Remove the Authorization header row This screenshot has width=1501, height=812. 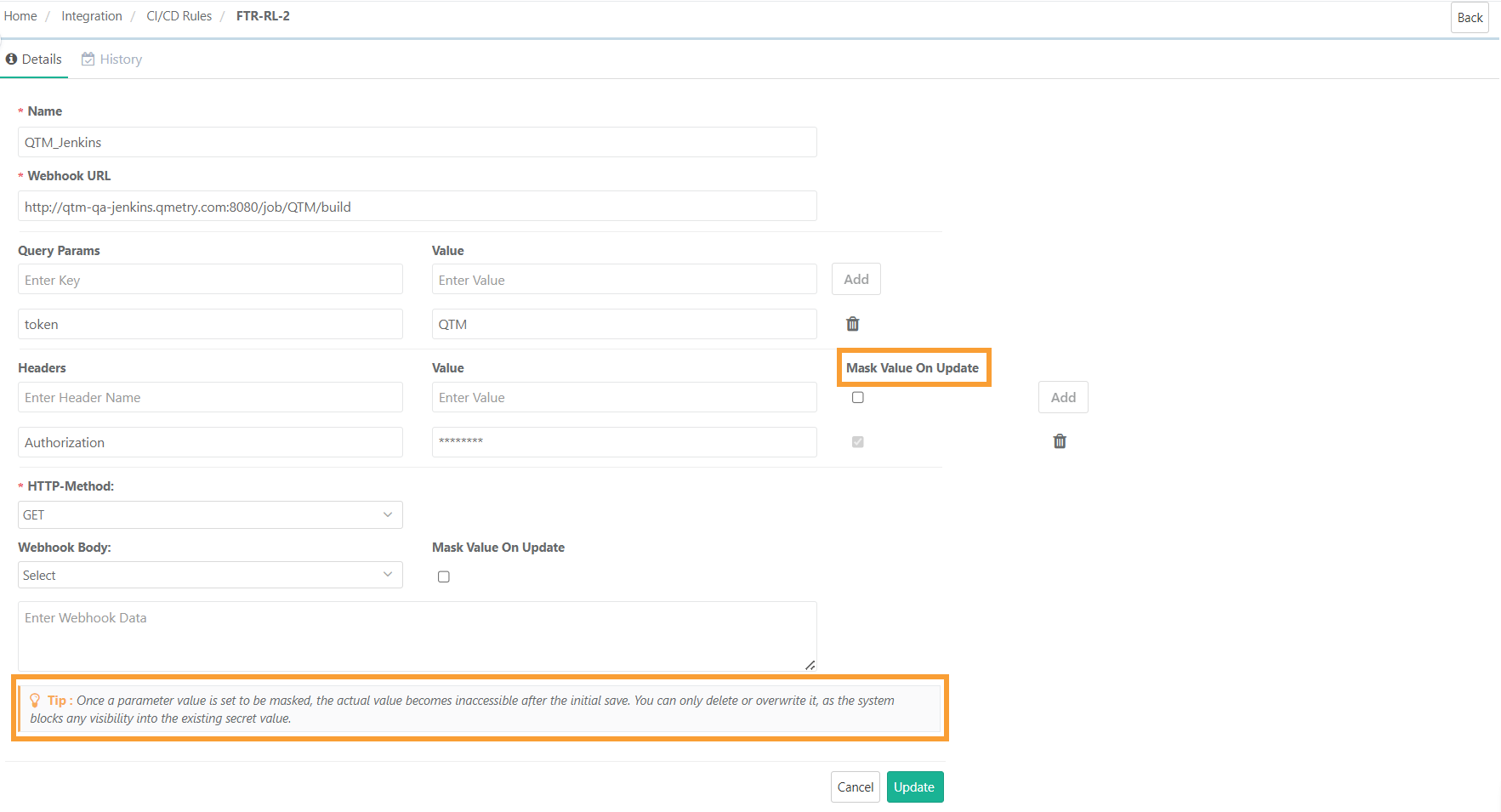[x=1059, y=441]
